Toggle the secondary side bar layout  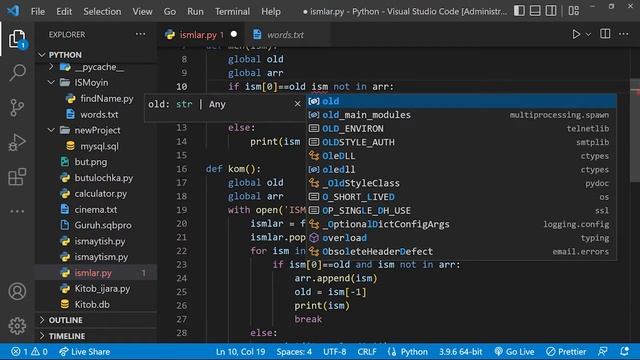click(x=551, y=11)
